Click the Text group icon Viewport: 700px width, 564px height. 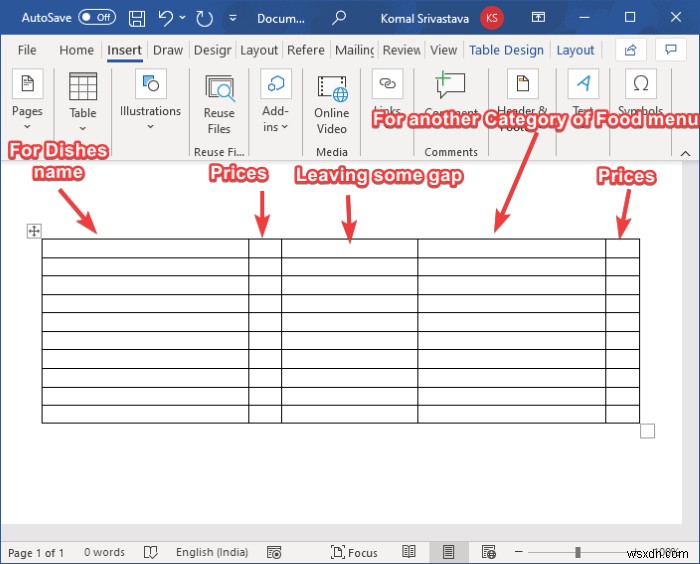(583, 84)
